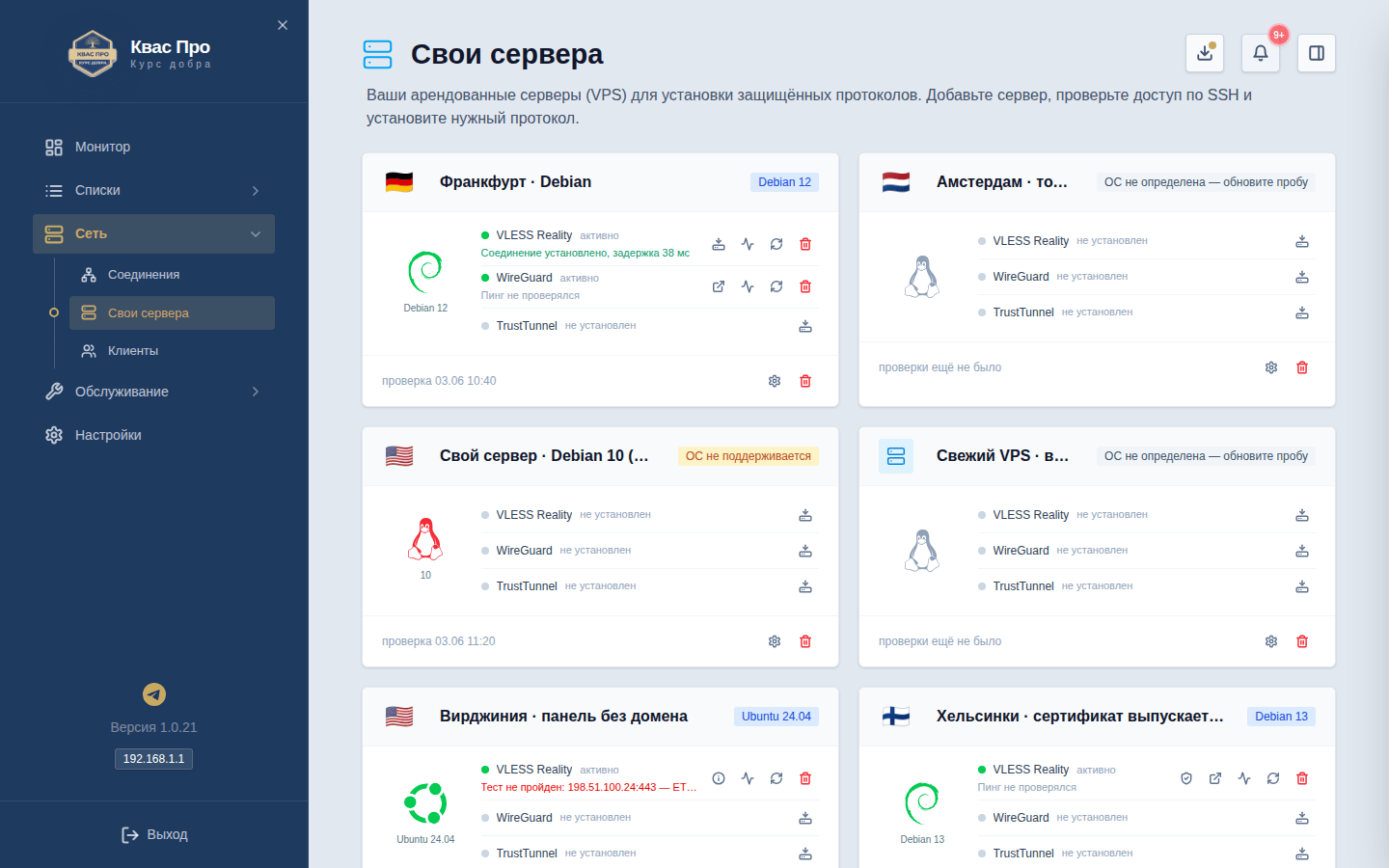Screen dimensions: 1389x868
Task: Click the Выход logout button
Action: point(154,834)
